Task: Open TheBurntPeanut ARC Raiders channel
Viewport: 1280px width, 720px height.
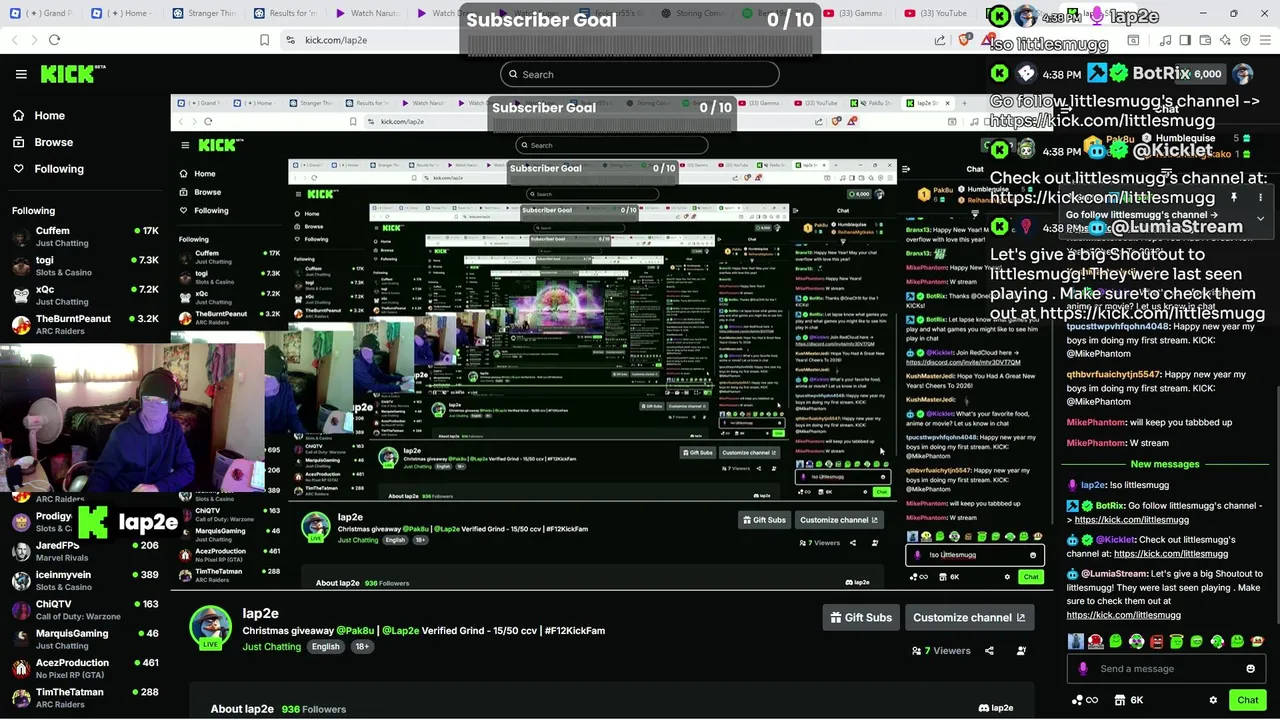Action: click(x=85, y=324)
